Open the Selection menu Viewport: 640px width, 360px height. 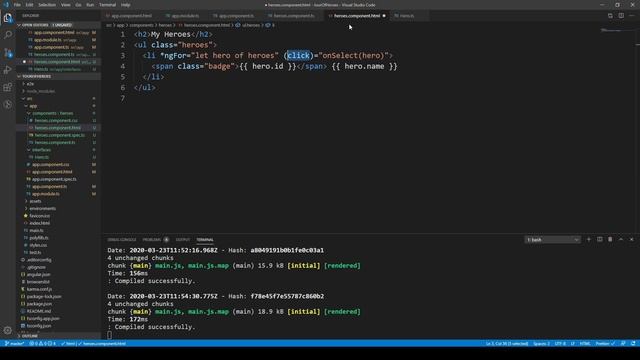tap(47, 5)
